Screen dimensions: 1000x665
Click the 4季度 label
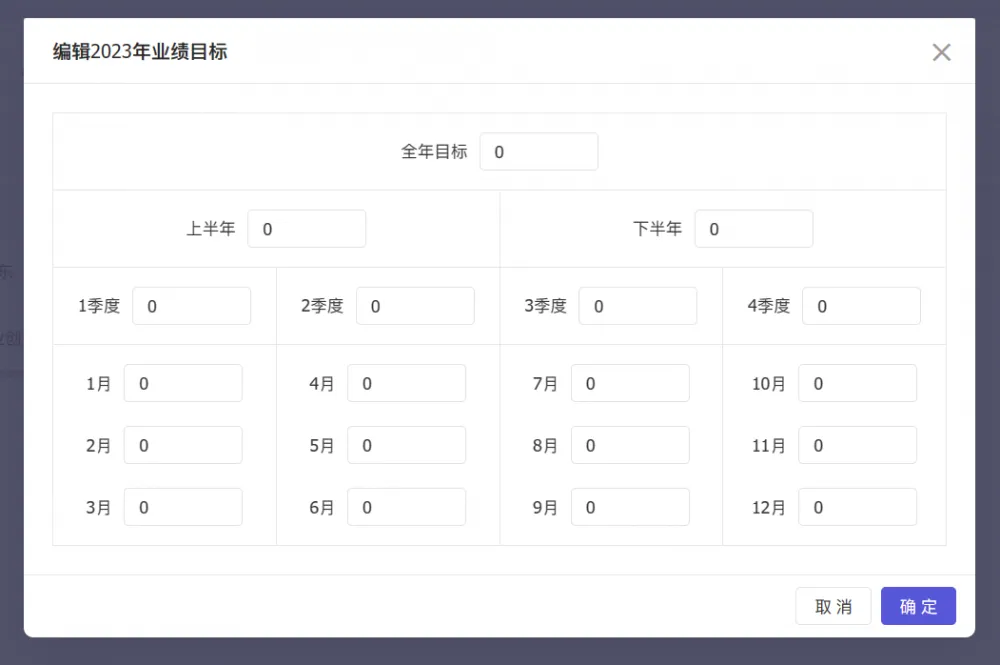(768, 306)
